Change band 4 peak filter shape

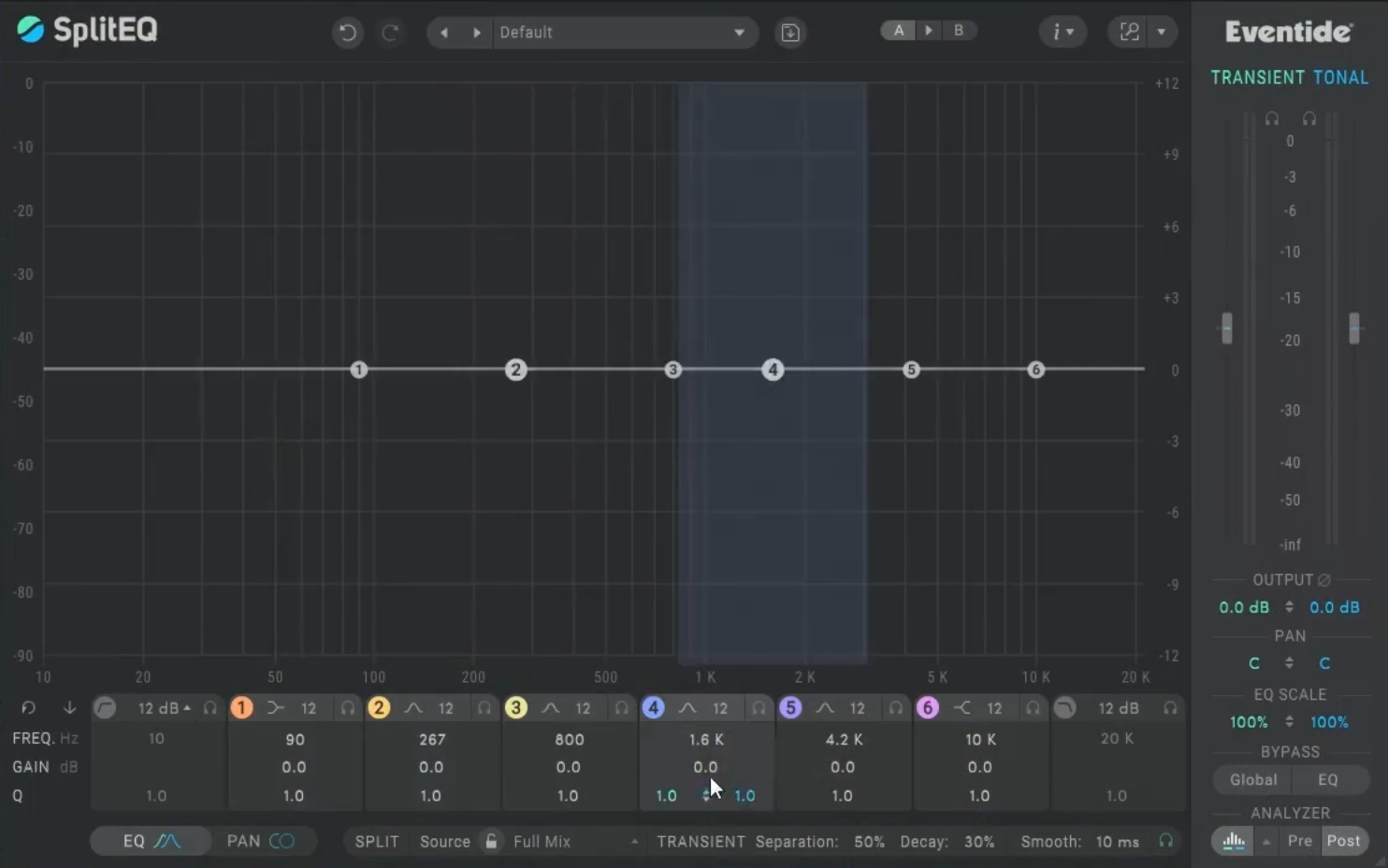point(687,708)
